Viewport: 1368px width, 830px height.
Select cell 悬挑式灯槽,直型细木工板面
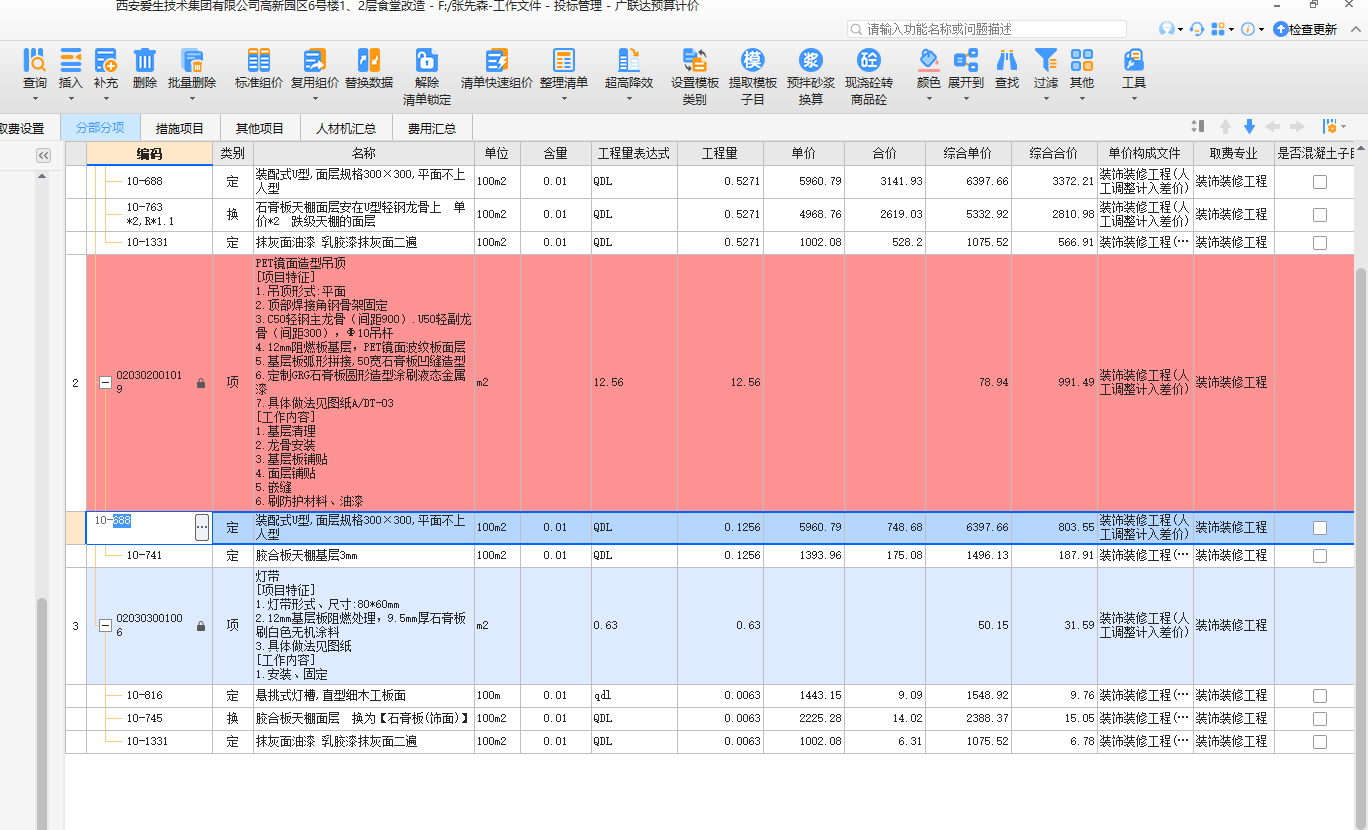point(363,696)
